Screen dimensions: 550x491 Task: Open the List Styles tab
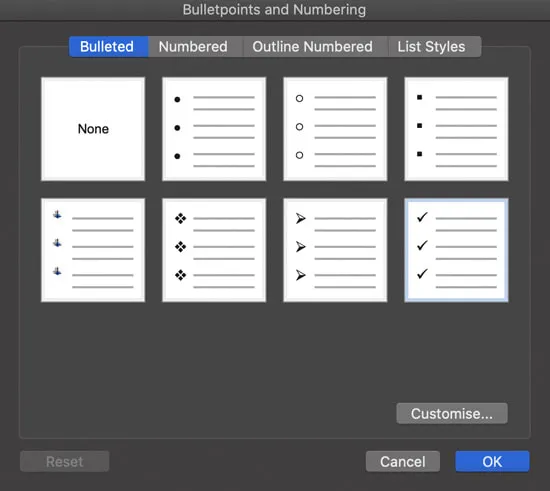pos(434,47)
